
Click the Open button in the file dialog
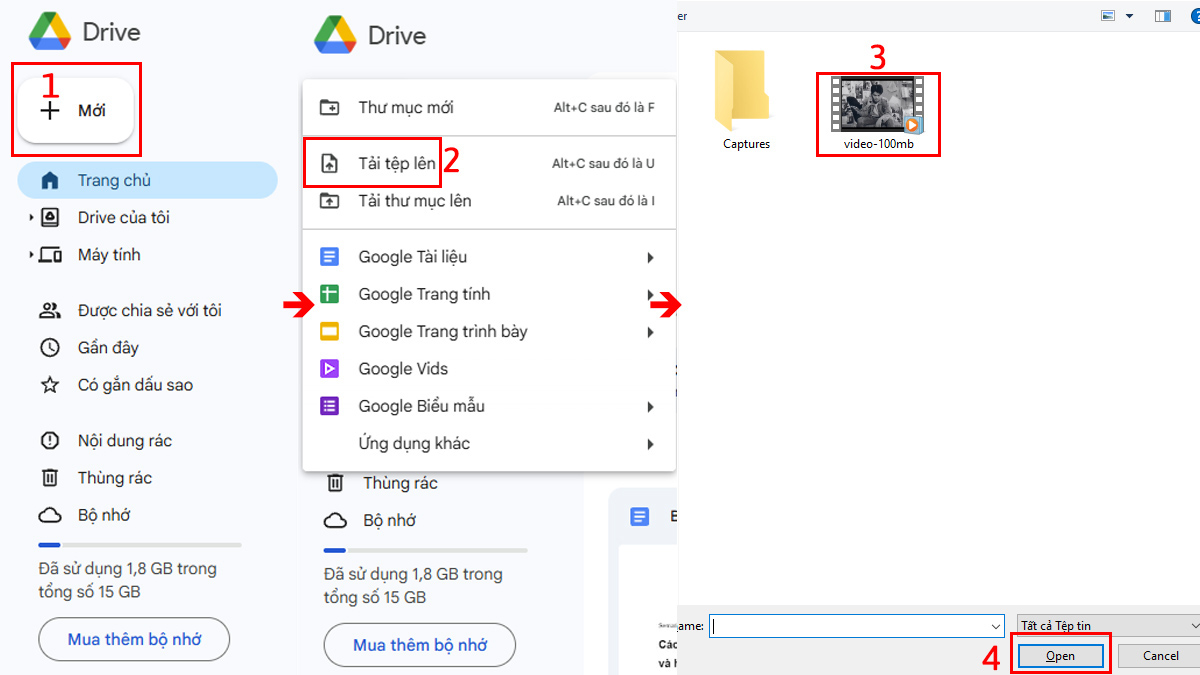(x=1060, y=656)
